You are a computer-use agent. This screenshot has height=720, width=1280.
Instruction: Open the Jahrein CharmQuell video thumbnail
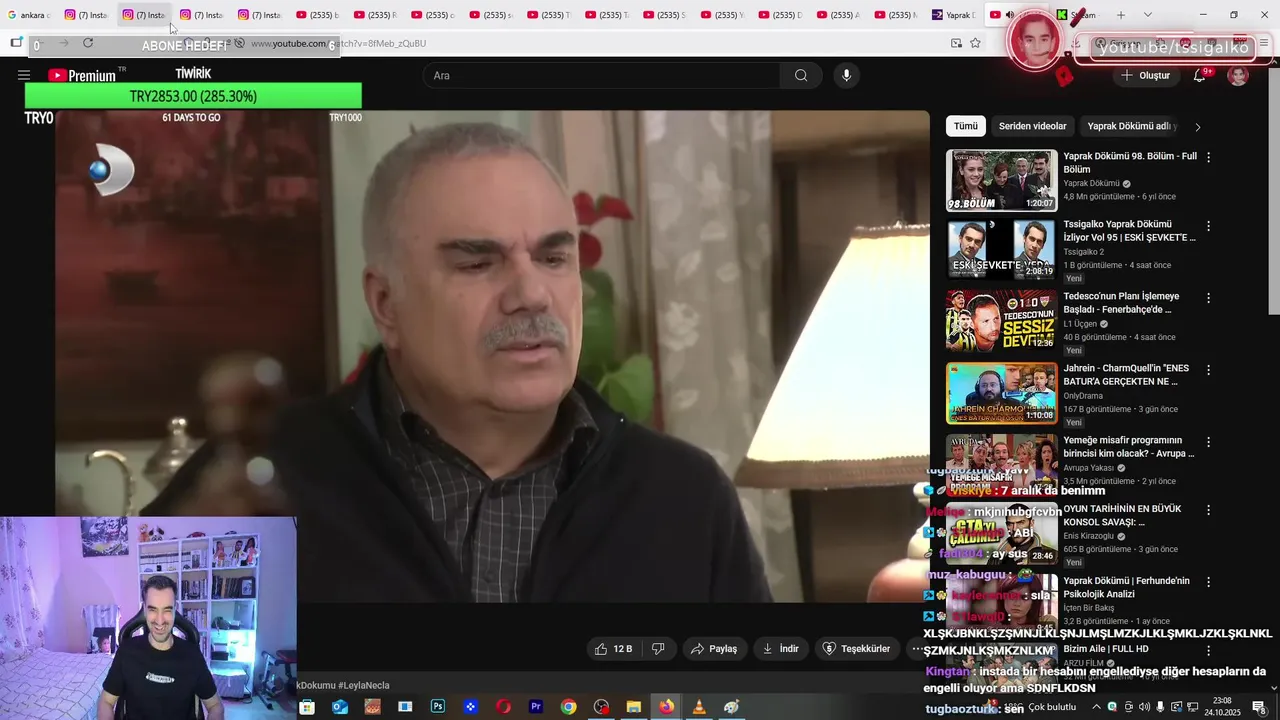(1001, 393)
